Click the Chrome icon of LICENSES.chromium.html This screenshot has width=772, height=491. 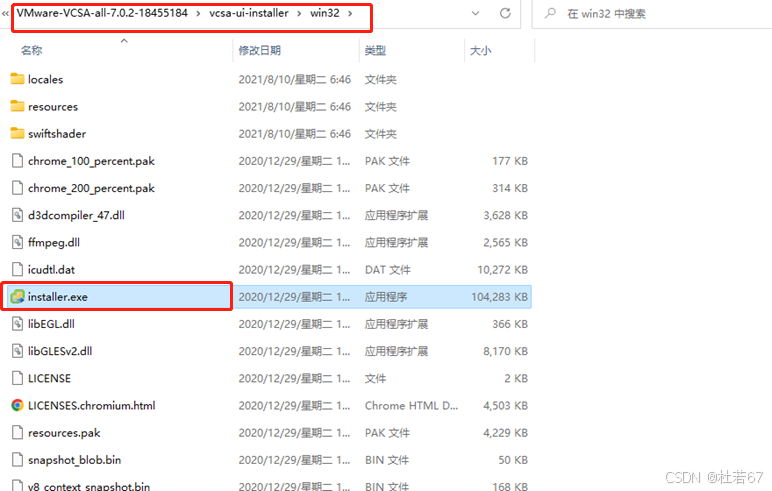click(17, 405)
